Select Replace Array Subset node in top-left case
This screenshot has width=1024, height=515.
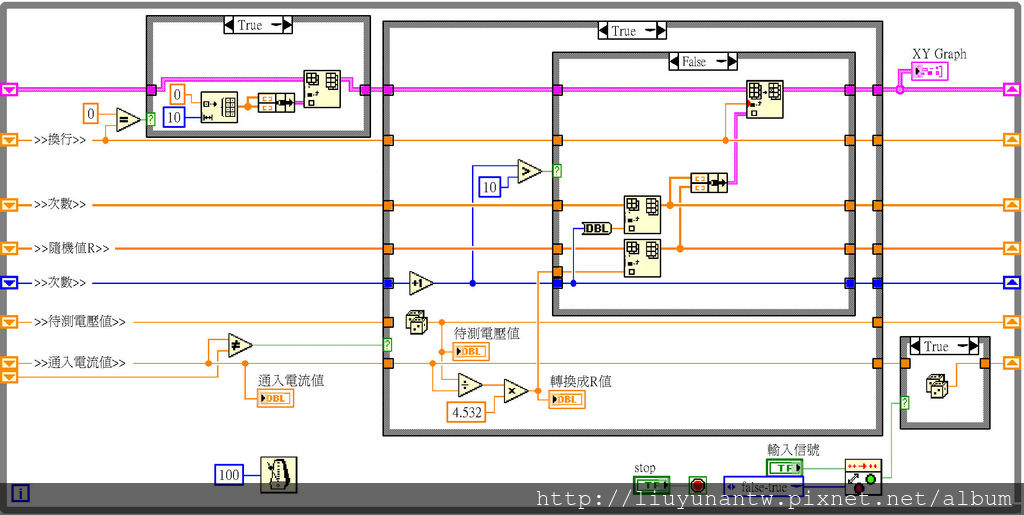click(321, 89)
